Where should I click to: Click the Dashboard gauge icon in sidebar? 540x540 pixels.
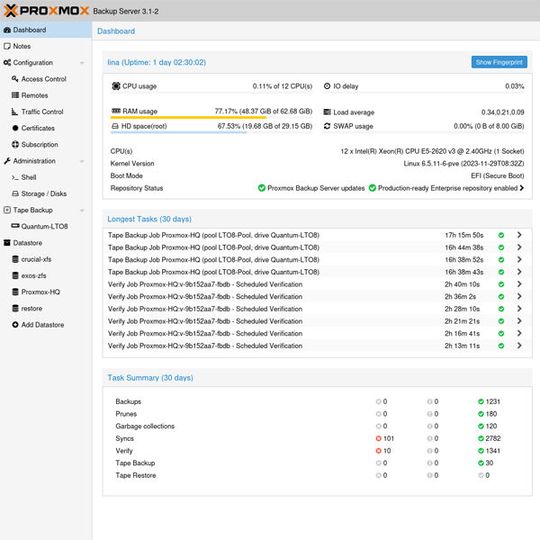(7, 30)
